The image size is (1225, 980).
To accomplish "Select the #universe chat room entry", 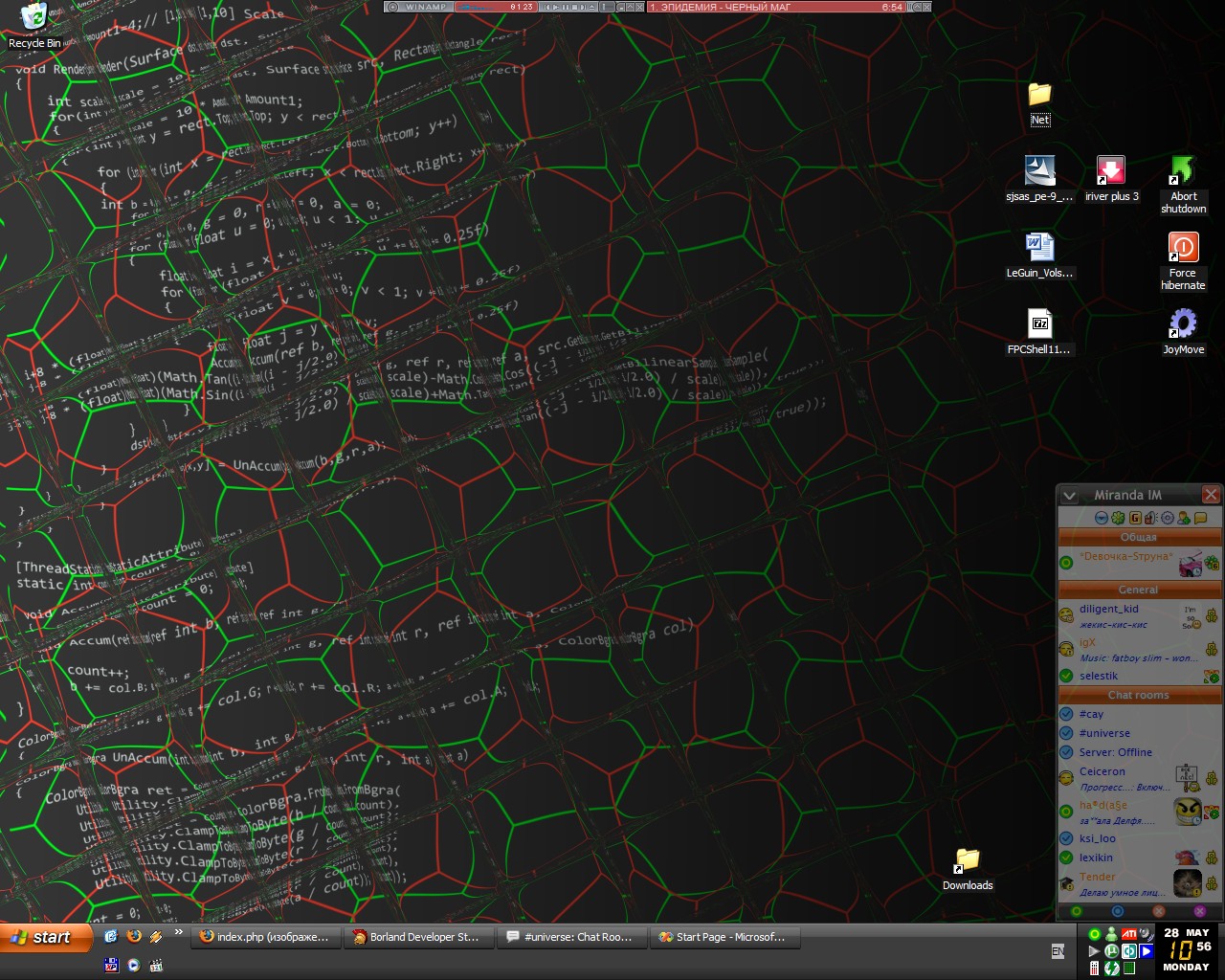I will click(1104, 733).
